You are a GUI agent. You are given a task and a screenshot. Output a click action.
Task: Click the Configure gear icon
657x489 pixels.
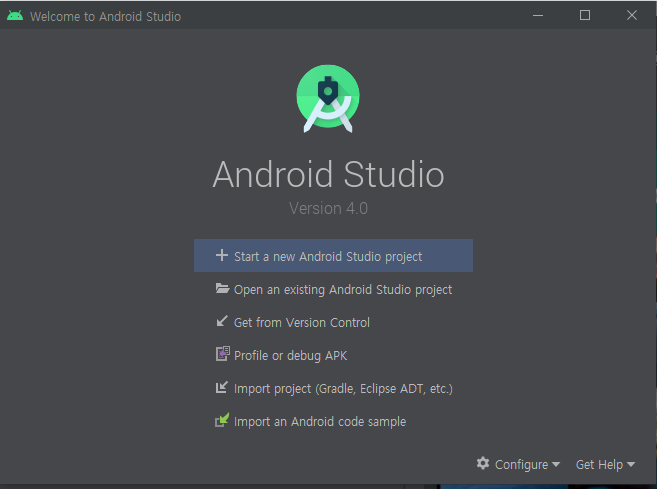coord(483,463)
